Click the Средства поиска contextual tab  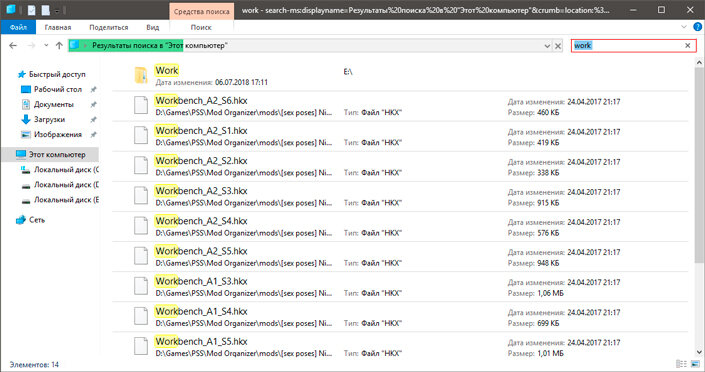201,11
